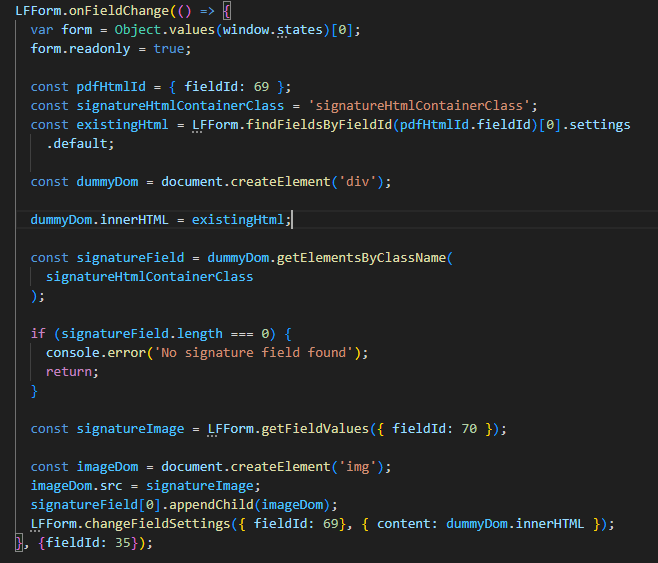The image size is (658, 563).
Task: Click 'appendChild' method call
Action: [211, 505]
